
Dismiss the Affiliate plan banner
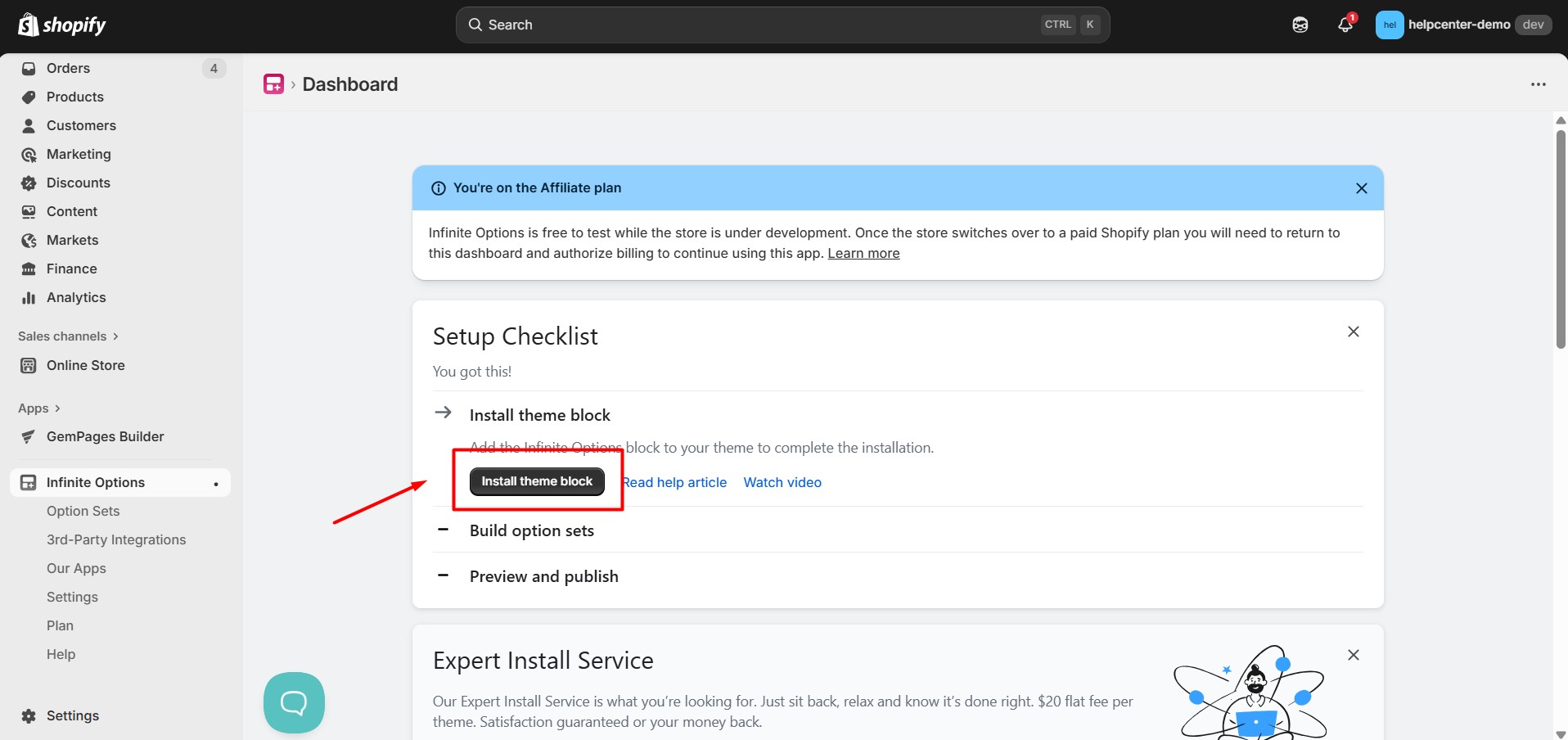point(1362,187)
